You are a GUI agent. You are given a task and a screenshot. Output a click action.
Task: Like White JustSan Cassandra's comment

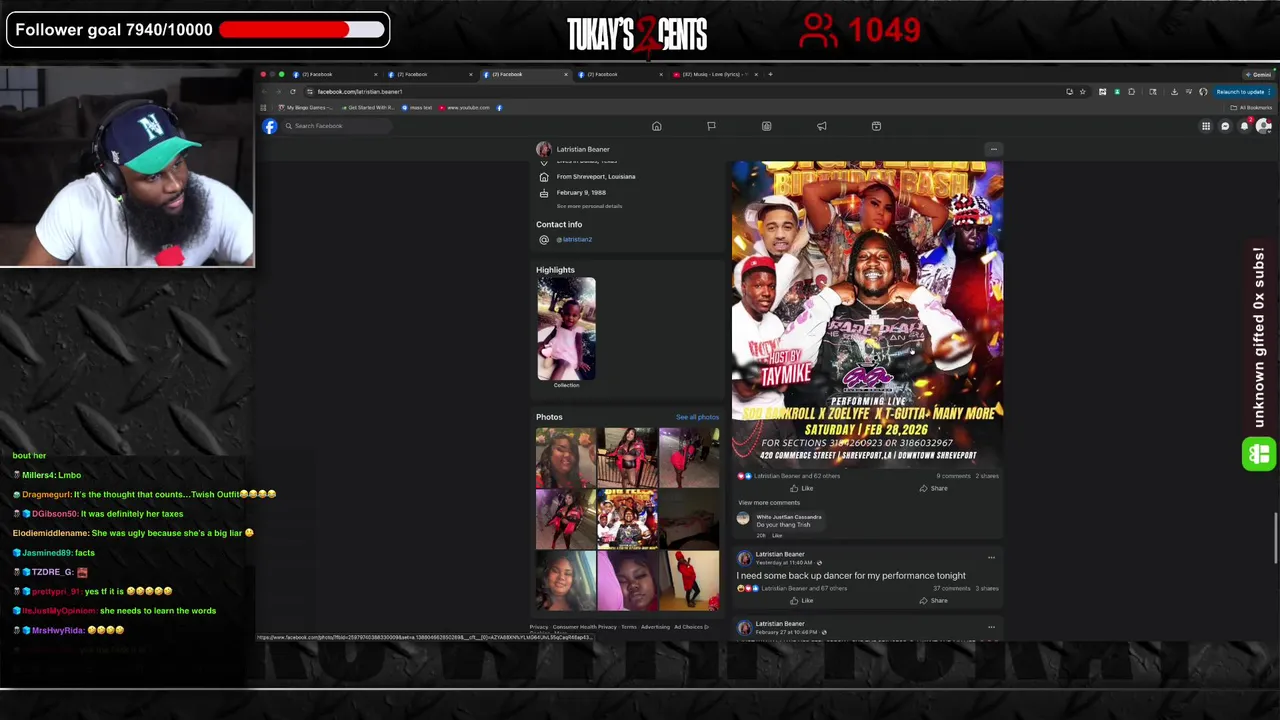click(x=777, y=535)
